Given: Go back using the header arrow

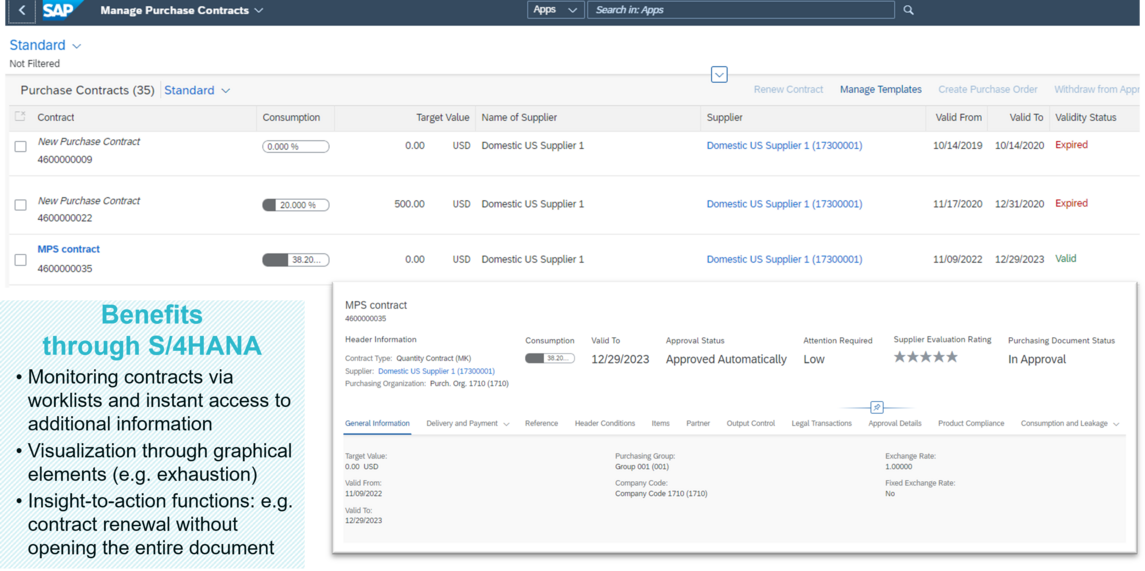Looking at the screenshot, I should pos(22,10).
